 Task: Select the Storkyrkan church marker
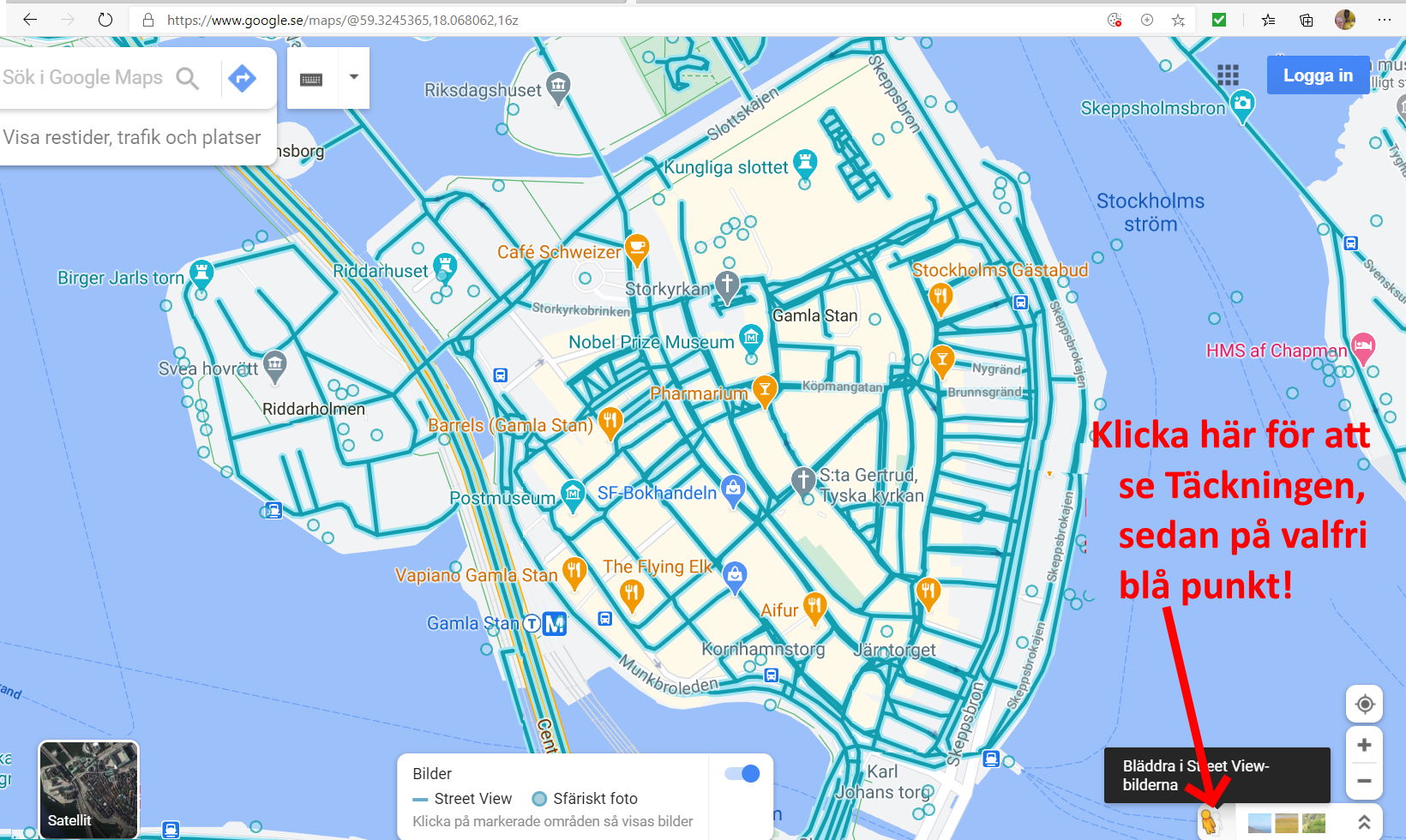(x=727, y=288)
